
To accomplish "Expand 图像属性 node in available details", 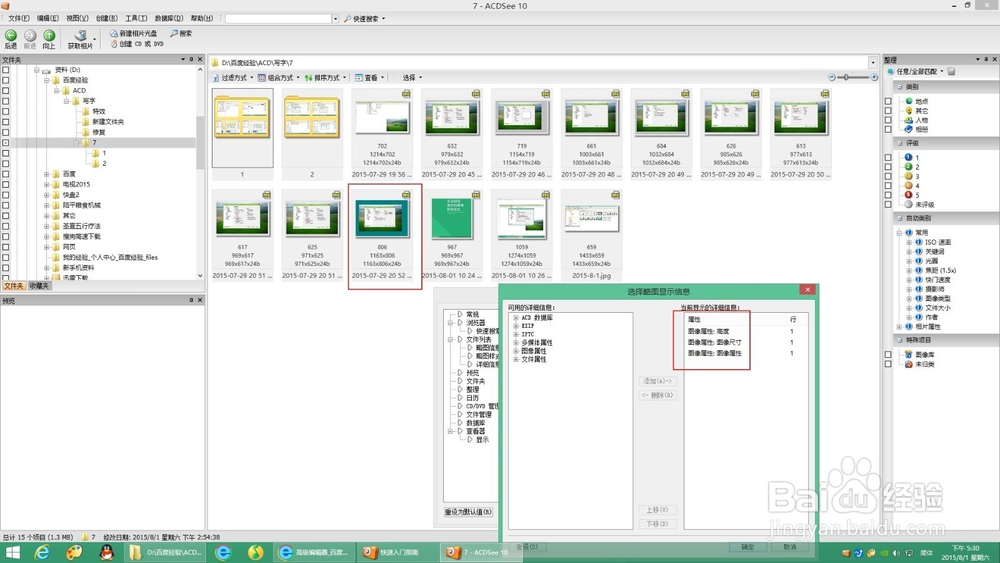I will tap(516, 351).
